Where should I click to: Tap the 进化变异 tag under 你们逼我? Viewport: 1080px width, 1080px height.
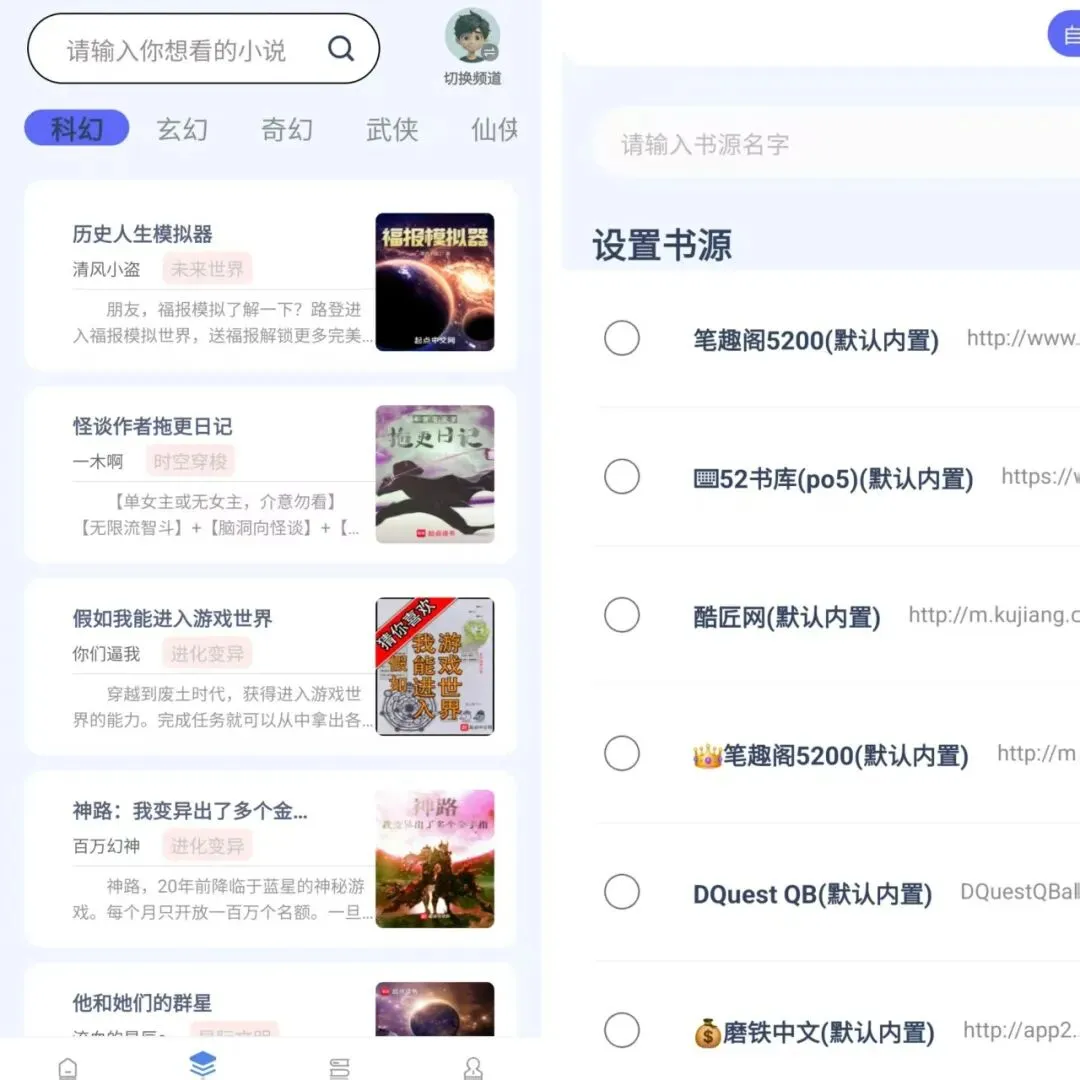207,653
